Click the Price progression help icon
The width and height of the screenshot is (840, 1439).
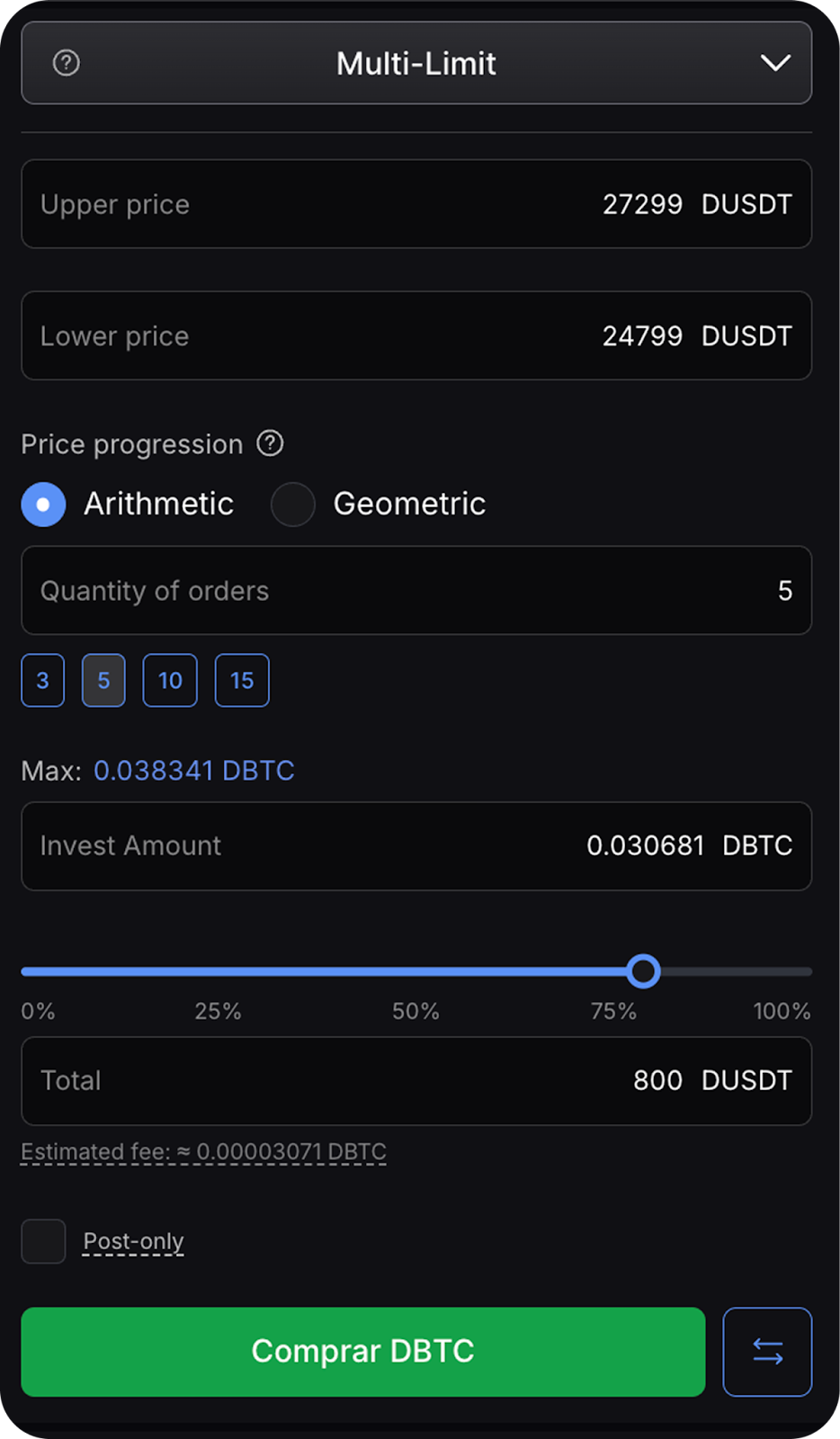[270, 443]
